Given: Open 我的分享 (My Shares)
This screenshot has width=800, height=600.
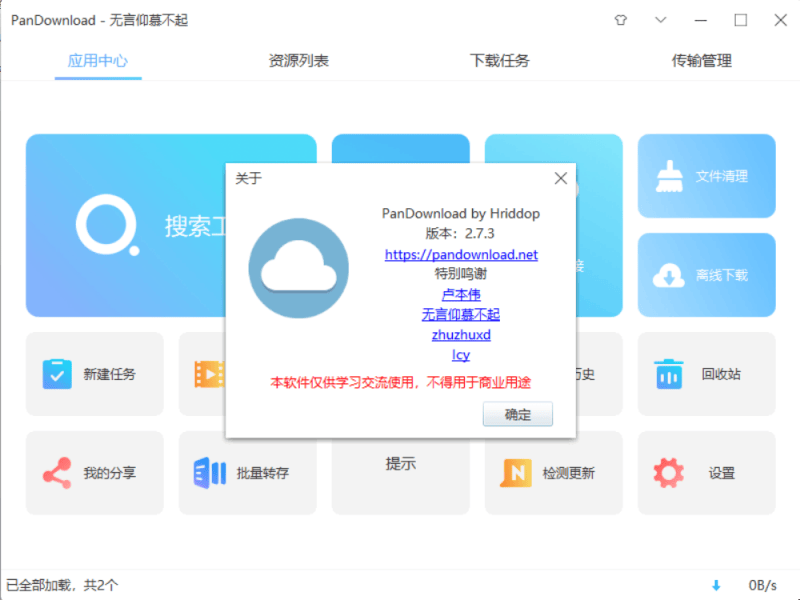Looking at the screenshot, I should click(95, 472).
